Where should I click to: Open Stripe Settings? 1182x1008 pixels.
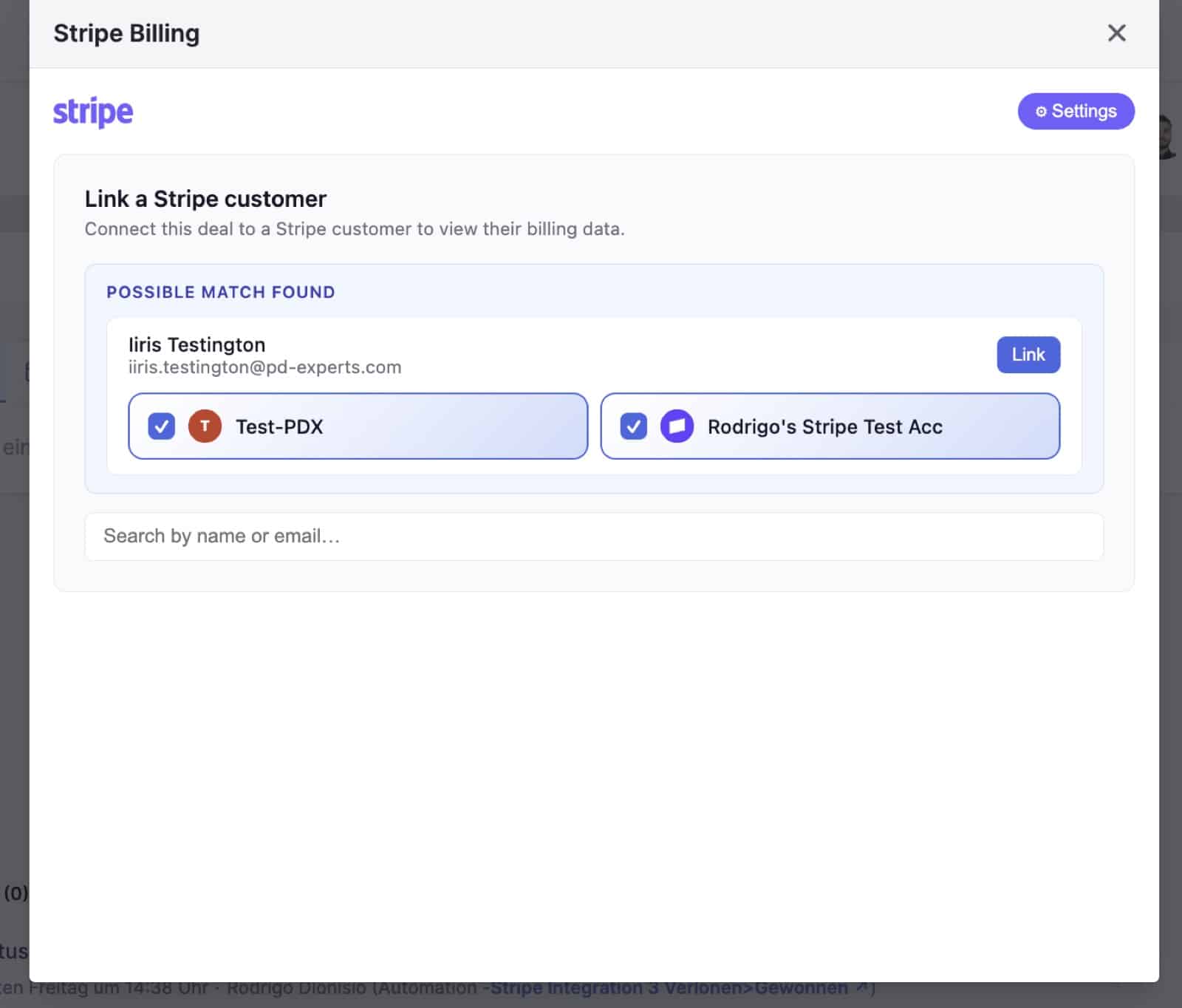click(1076, 112)
